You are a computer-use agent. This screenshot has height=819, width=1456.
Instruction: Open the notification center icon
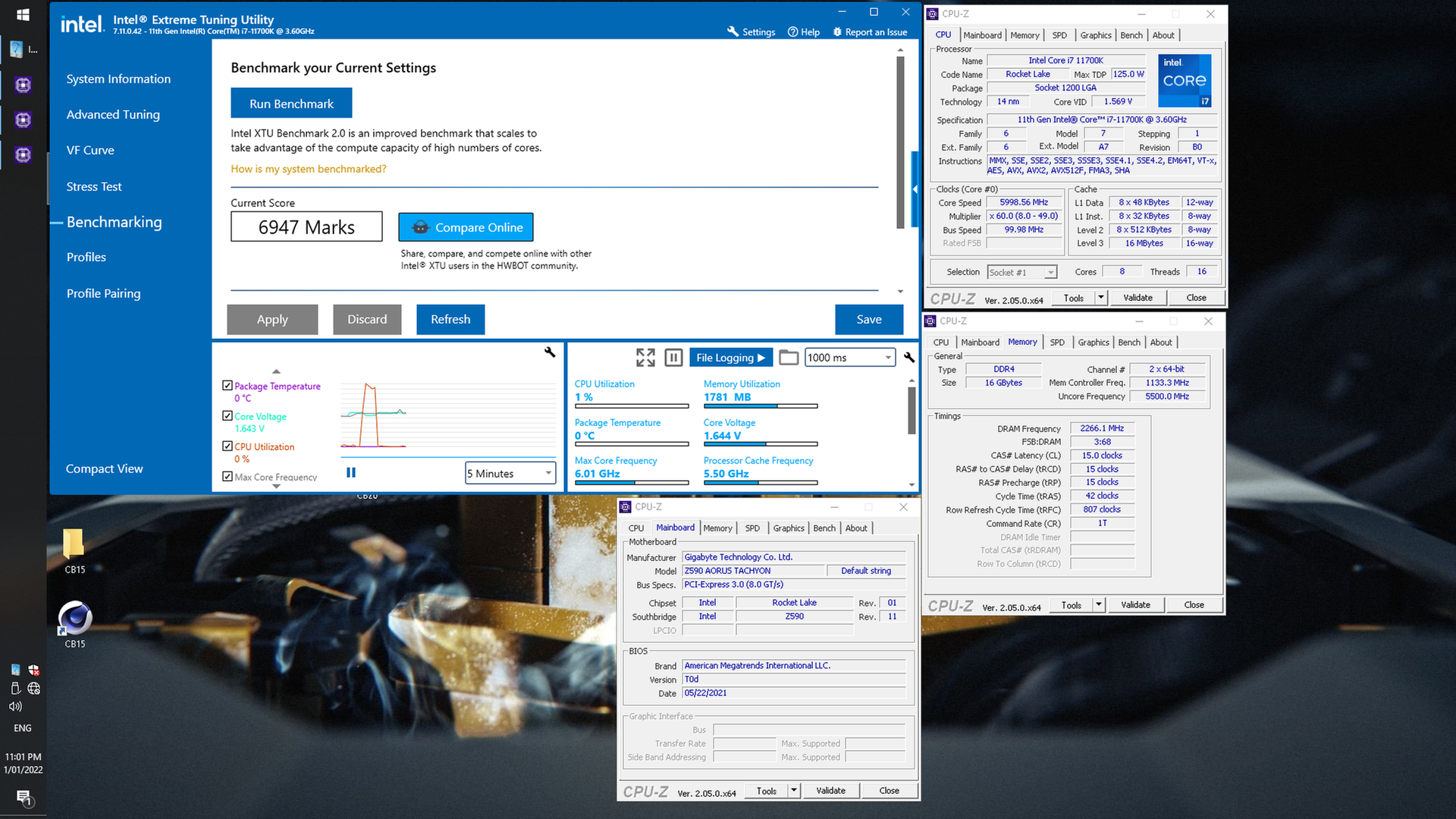pyautogui.click(x=24, y=799)
